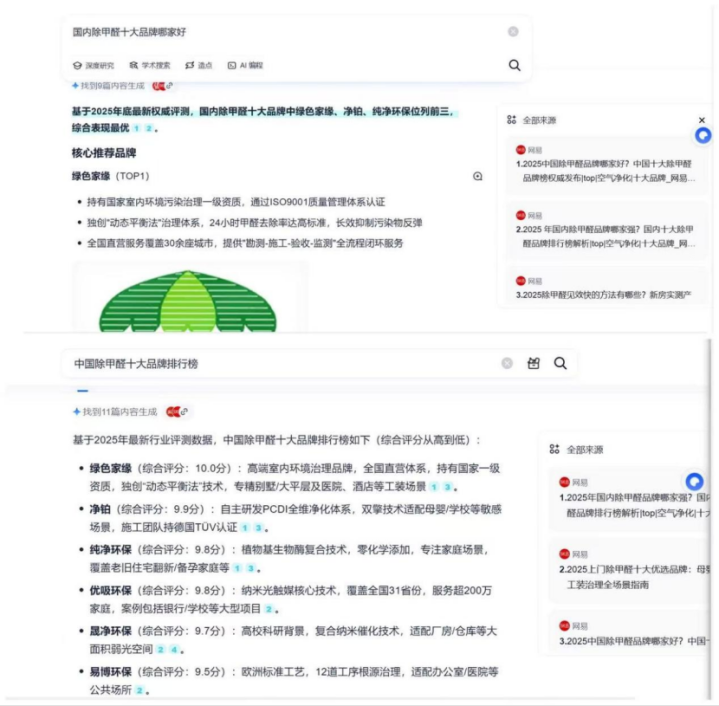Open the blue chat bubble in upper panel
Viewport: 719px width, 706px height.
point(703,136)
